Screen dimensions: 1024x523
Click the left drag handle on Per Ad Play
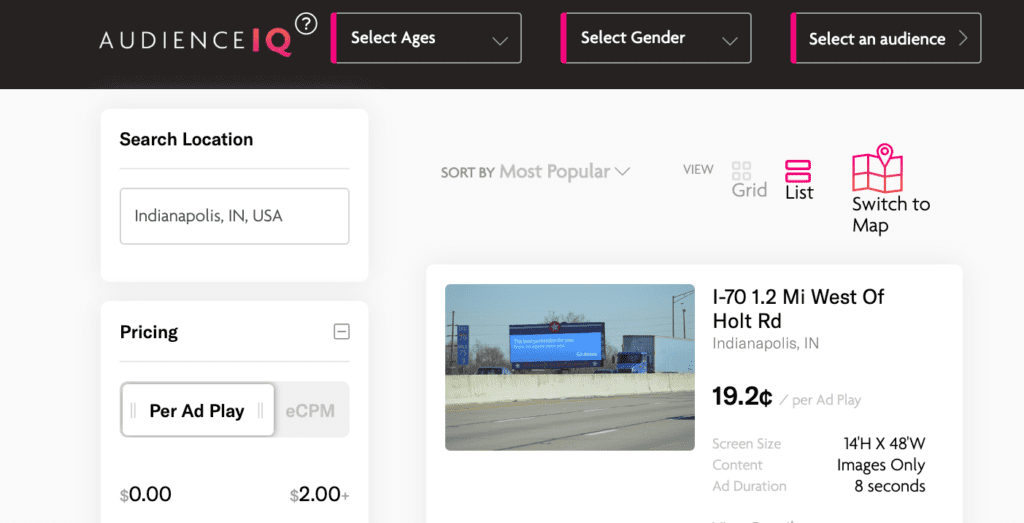pyautogui.click(x=133, y=410)
